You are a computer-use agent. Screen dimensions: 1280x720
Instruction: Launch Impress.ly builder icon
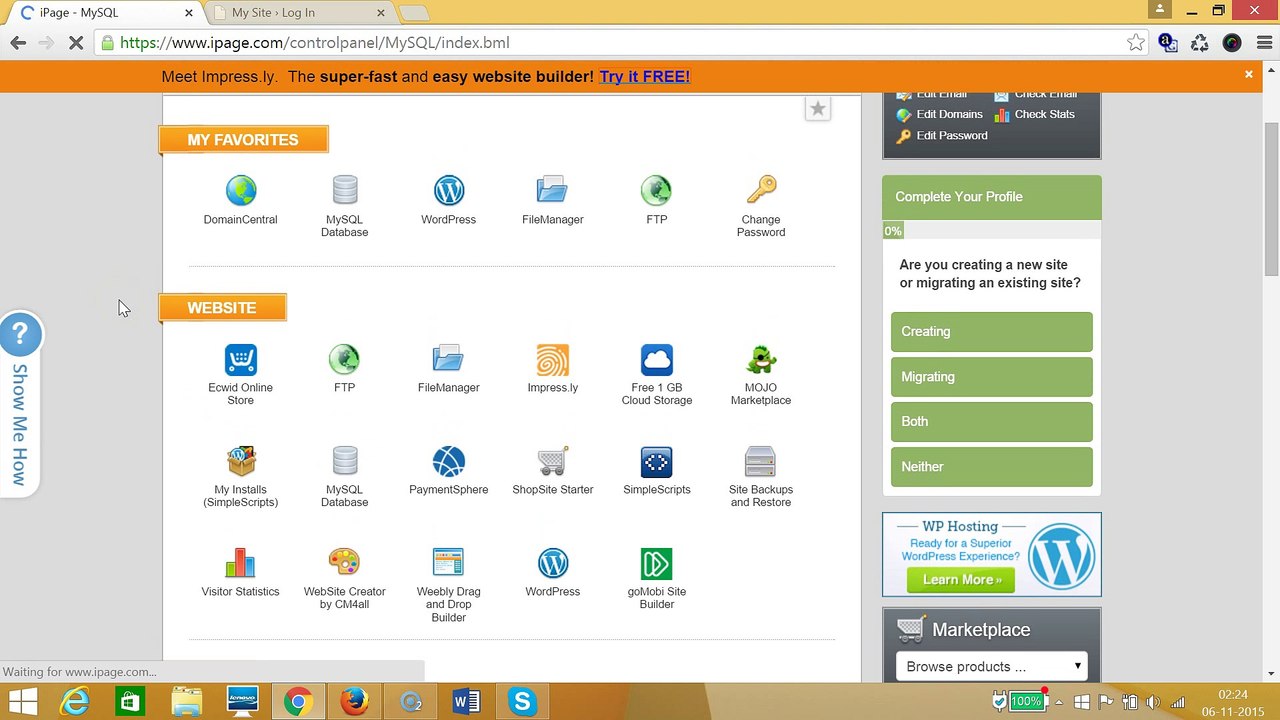tap(552, 360)
